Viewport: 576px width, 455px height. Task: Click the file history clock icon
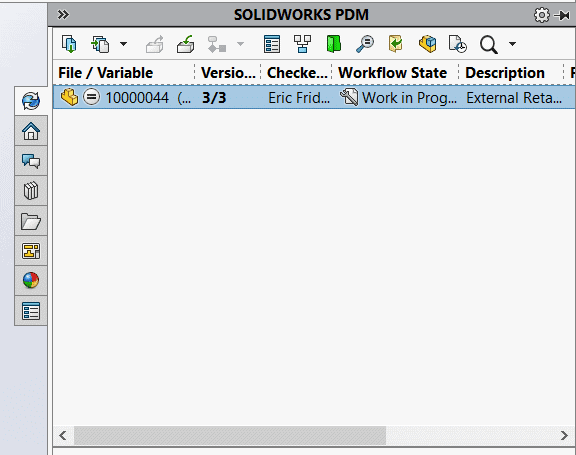[458, 44]
